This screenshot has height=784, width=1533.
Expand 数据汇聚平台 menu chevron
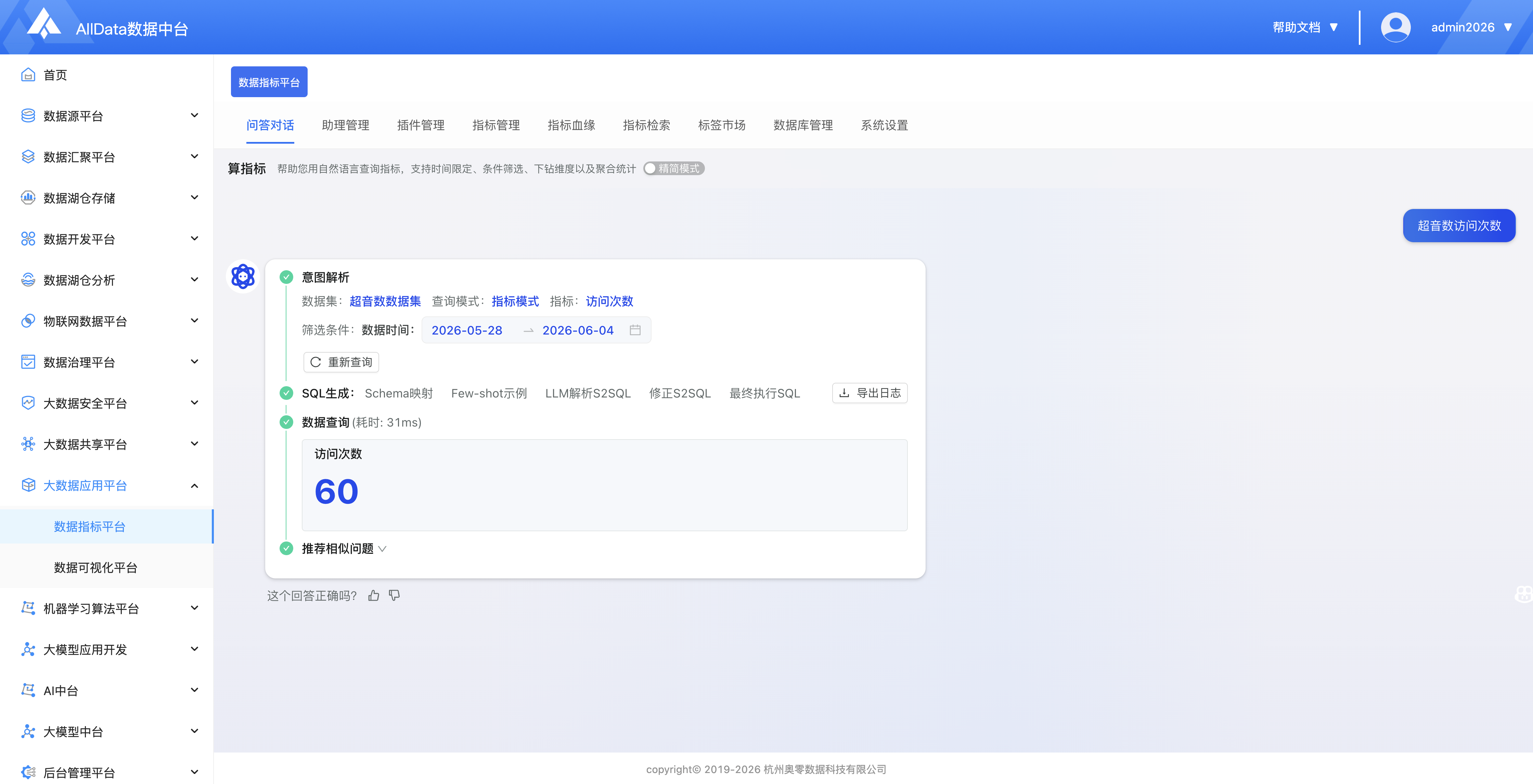click(x=194, y=156)
